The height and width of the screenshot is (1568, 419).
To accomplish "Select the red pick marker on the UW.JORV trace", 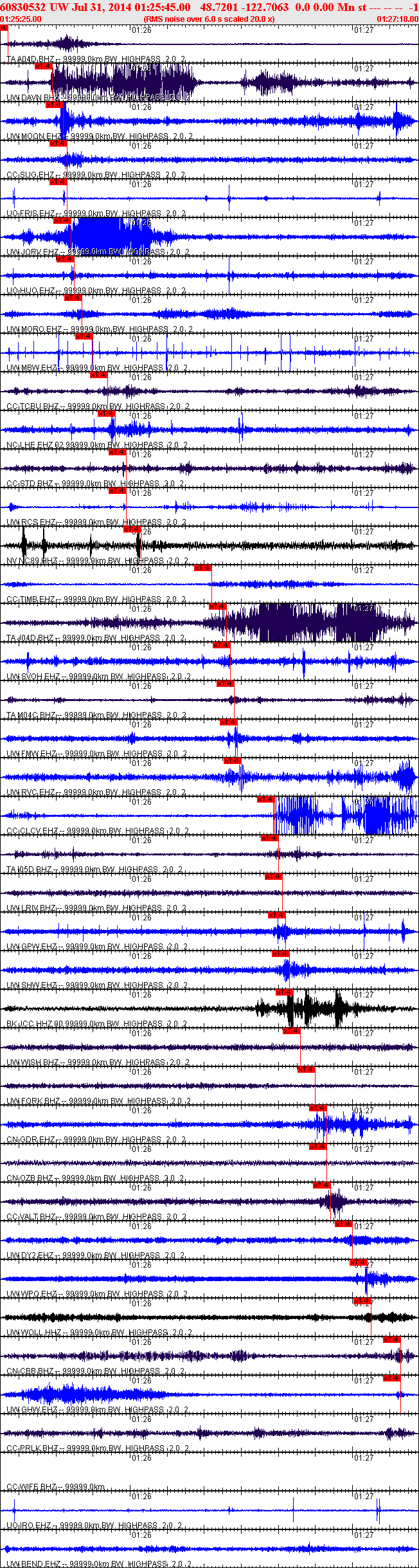I will point(62,220).
